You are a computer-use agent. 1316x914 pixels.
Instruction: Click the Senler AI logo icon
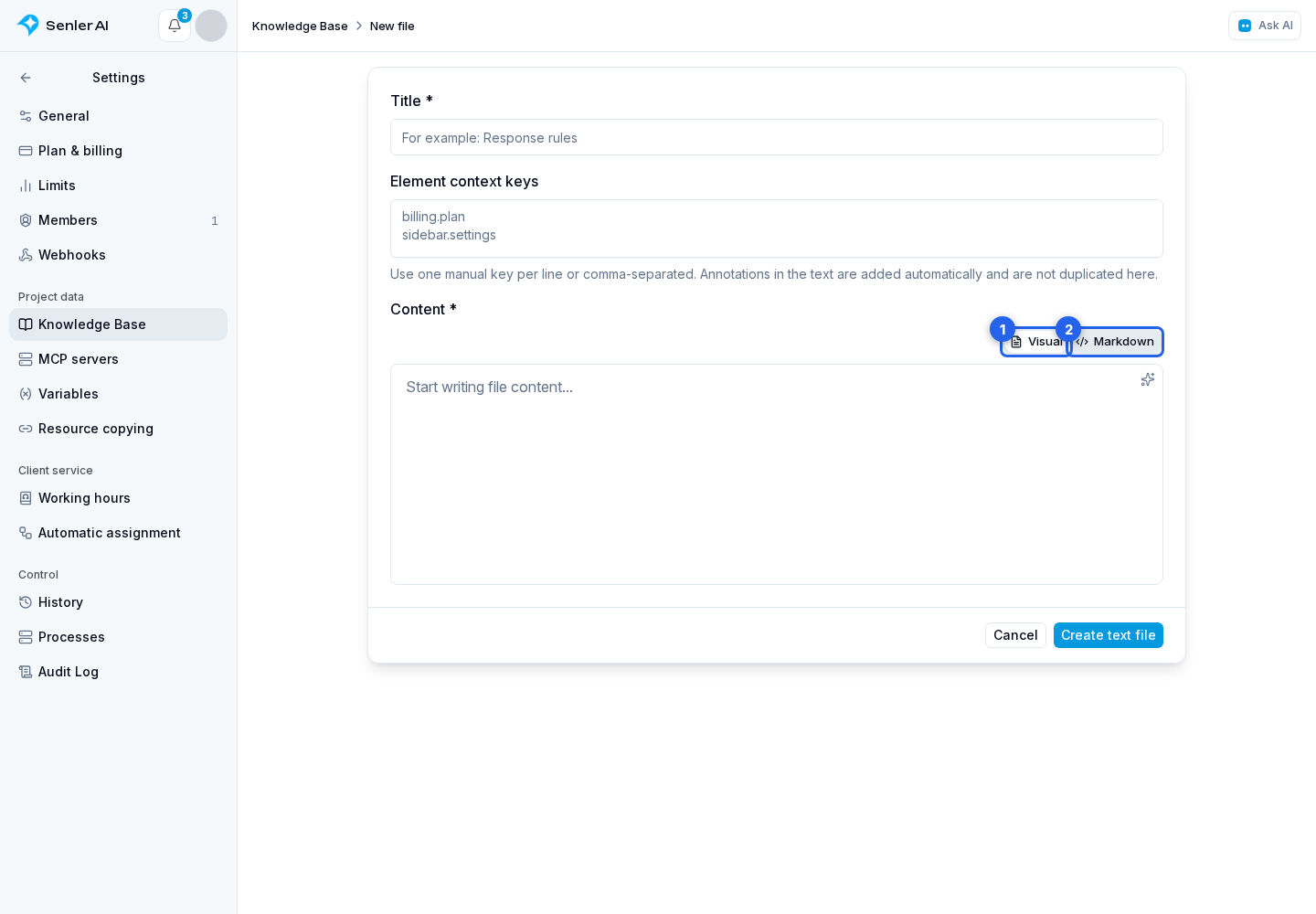pyautogui.click(x=28, y=26)
